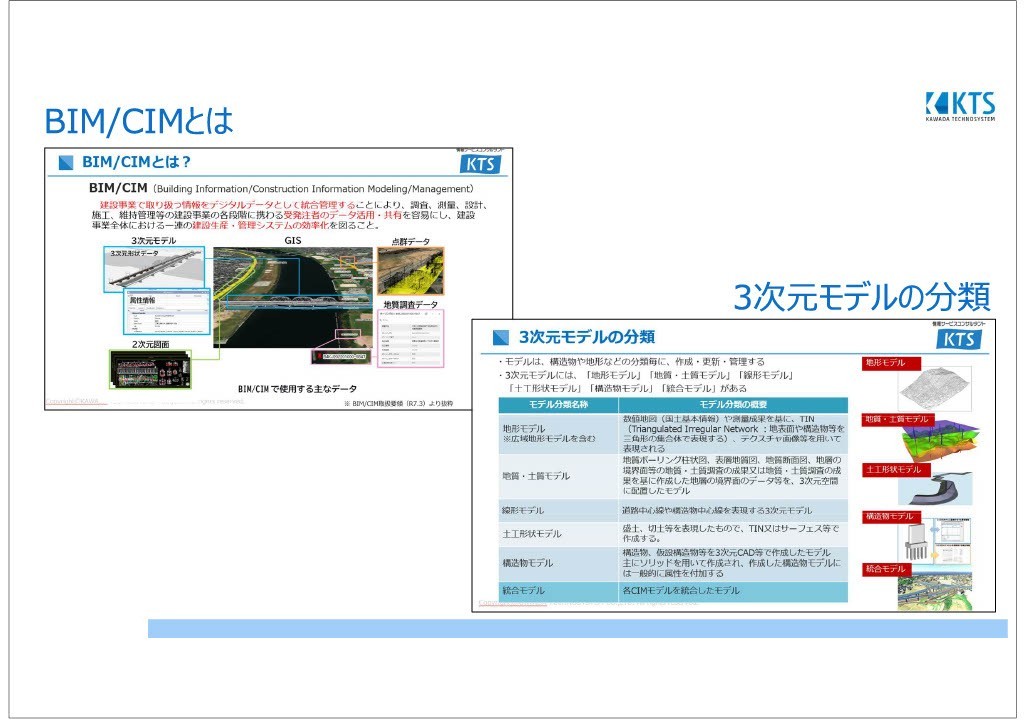Click the 属性情報 attribute panel image
The width and height of the screenshot is (1024, 726).
pos(165,315)
